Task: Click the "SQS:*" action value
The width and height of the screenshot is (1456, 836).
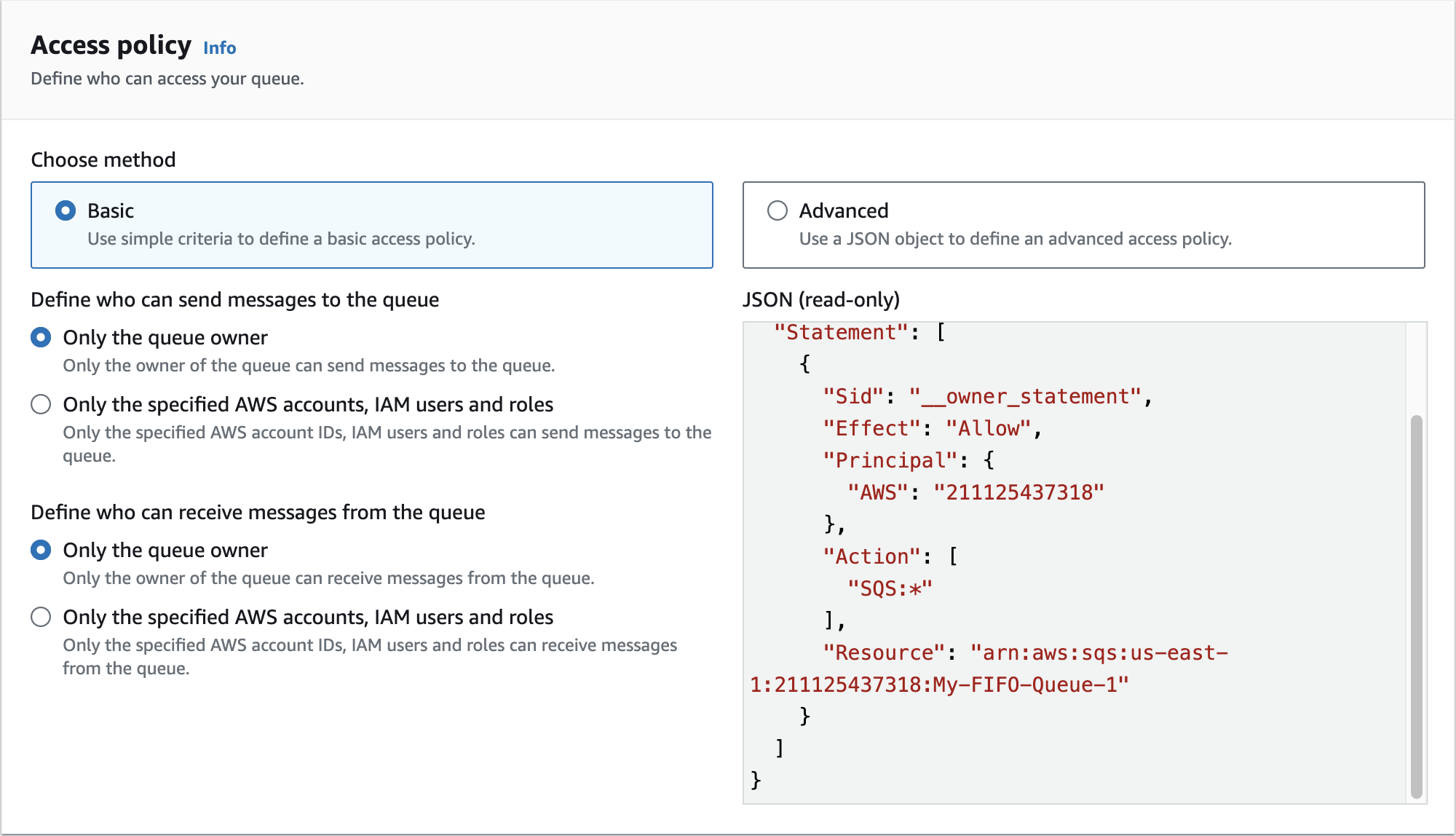Action: pos(890,588)
